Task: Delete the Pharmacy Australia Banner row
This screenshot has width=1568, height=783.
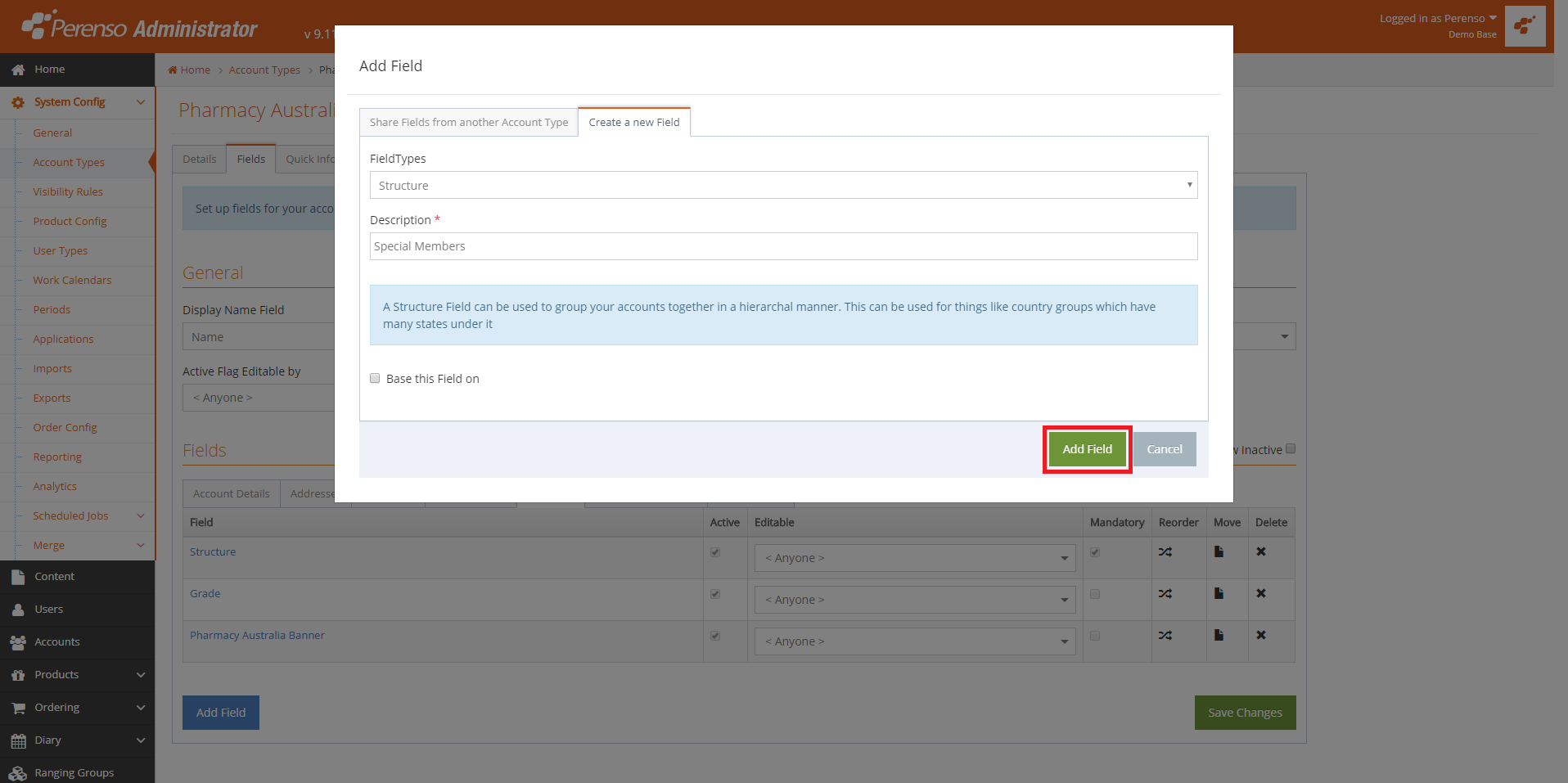Action: click(1261, 636)
